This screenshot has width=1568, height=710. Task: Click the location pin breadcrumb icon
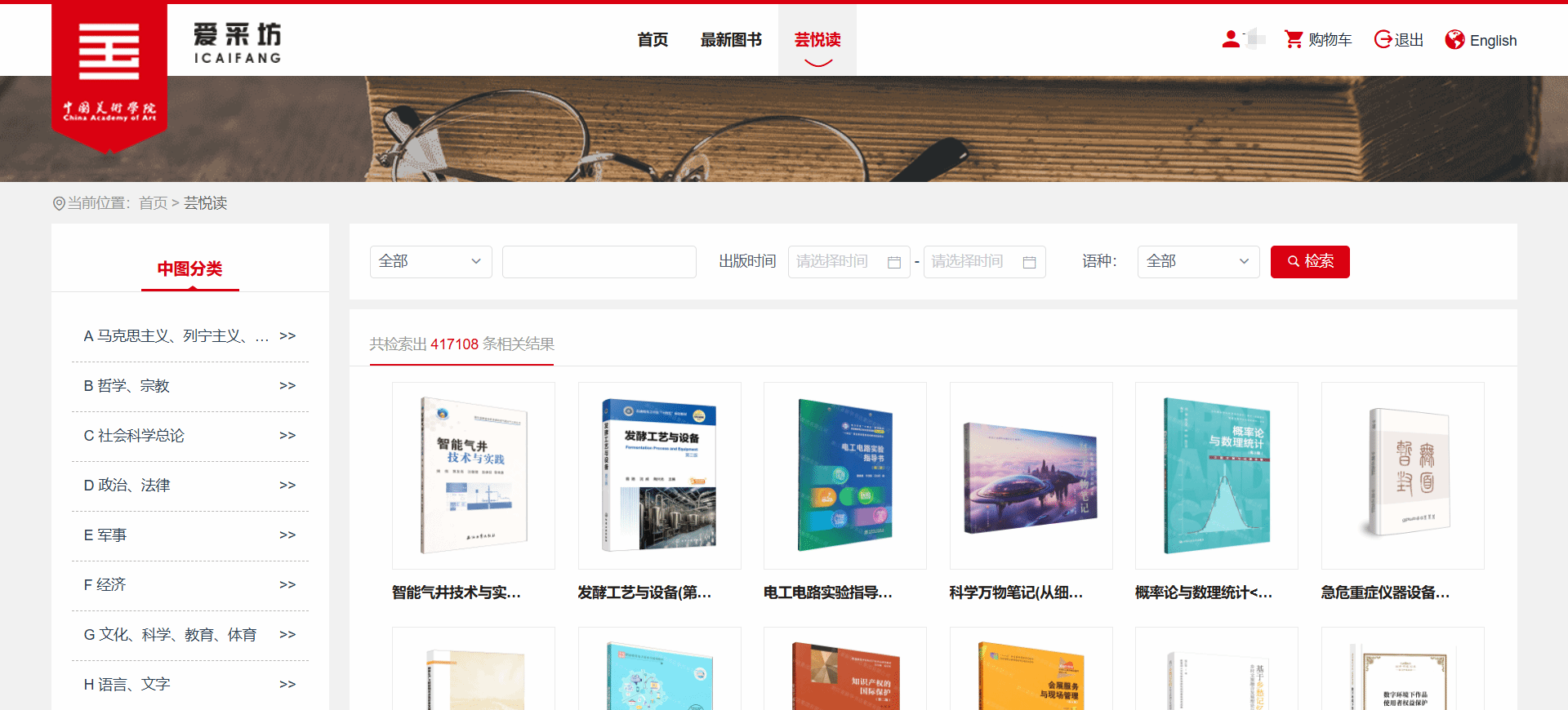59,203
